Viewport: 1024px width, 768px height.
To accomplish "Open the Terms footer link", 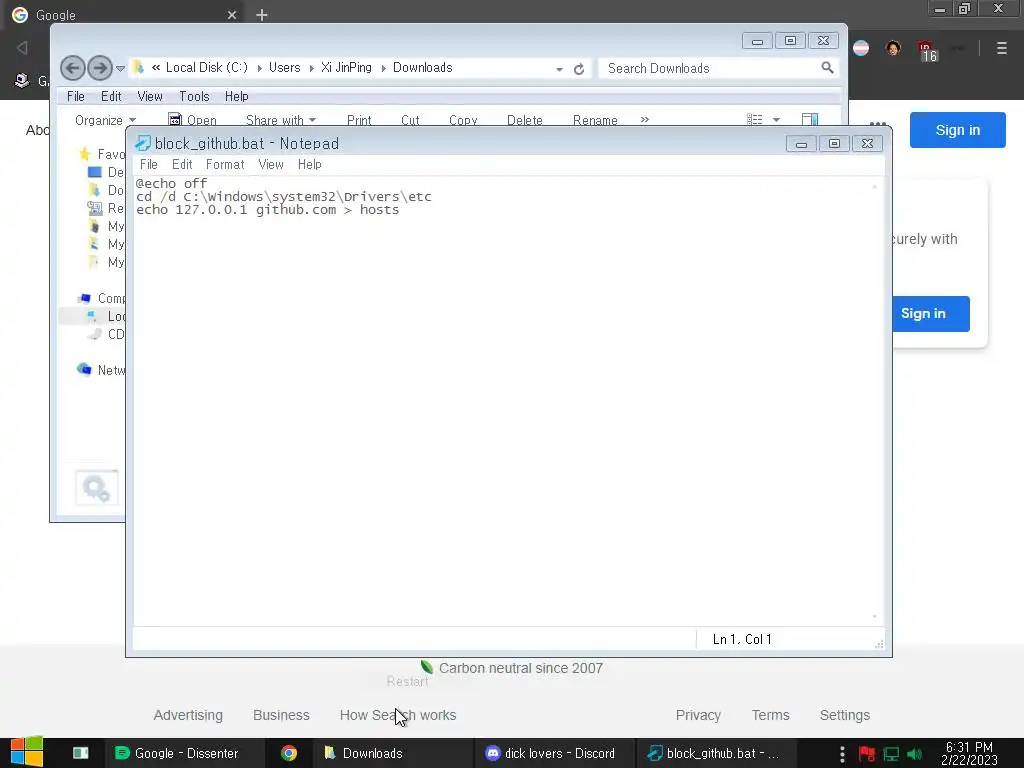I will [771, 715].
